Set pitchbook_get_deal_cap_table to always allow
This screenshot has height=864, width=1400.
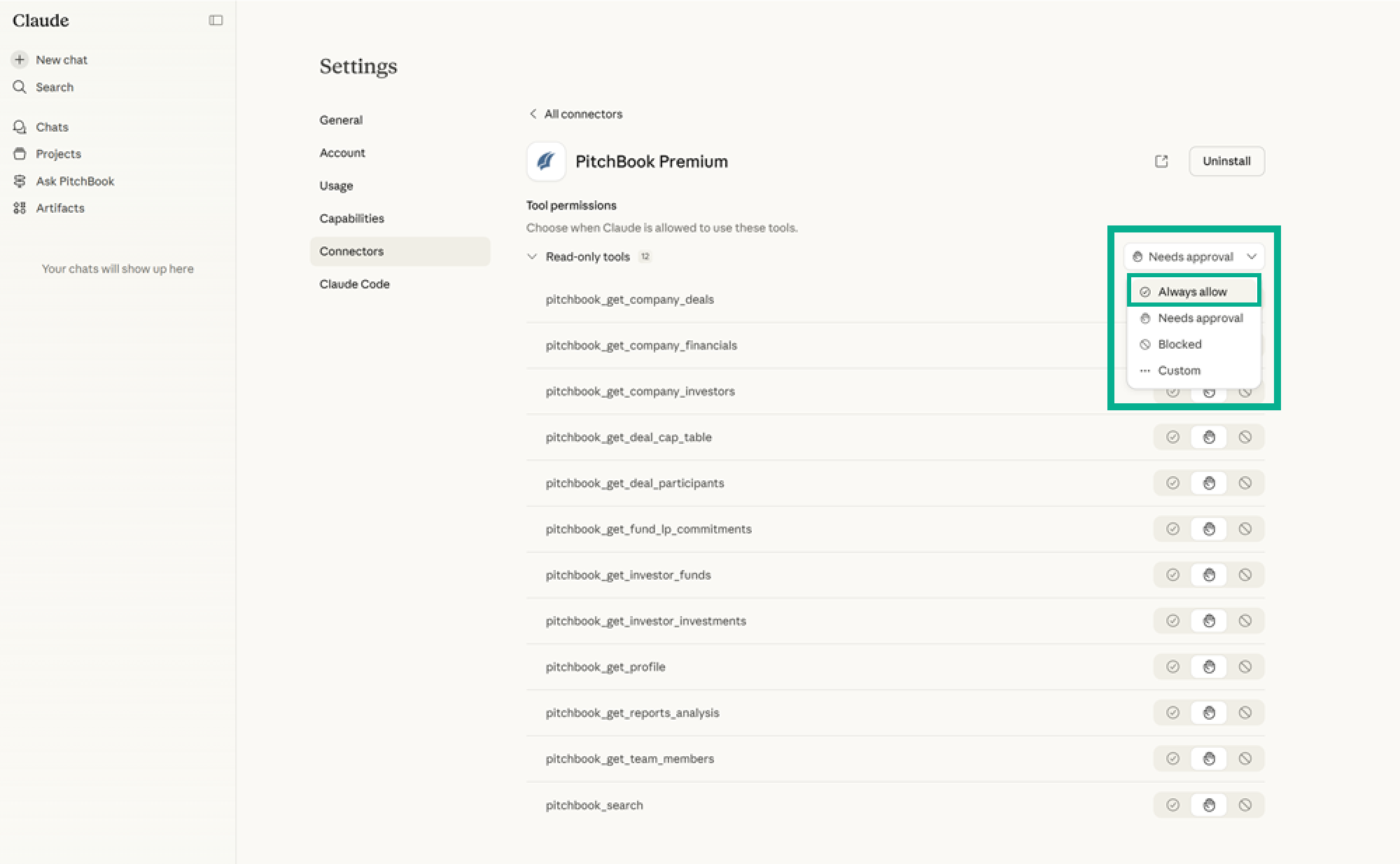(1172, 437)
